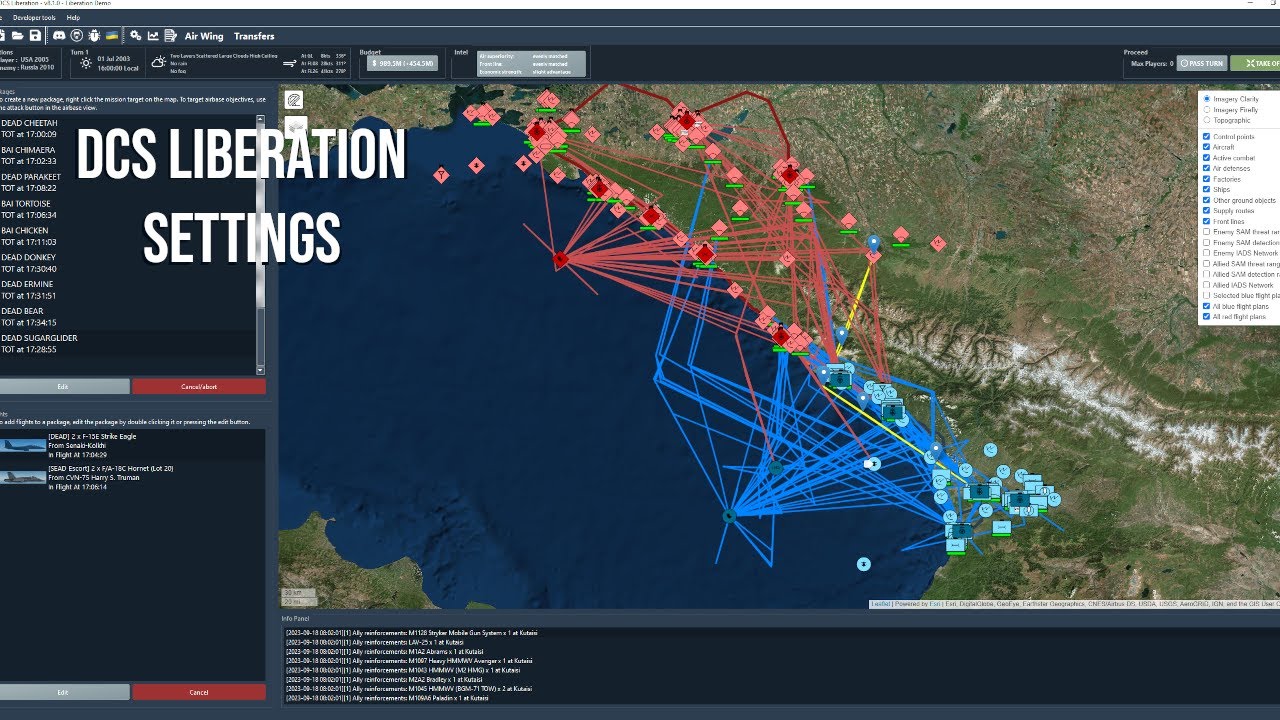
Task: Click the F/A-18C Hornet flight thumbnail
Action: pyautogui.click(x=23, y=478)
